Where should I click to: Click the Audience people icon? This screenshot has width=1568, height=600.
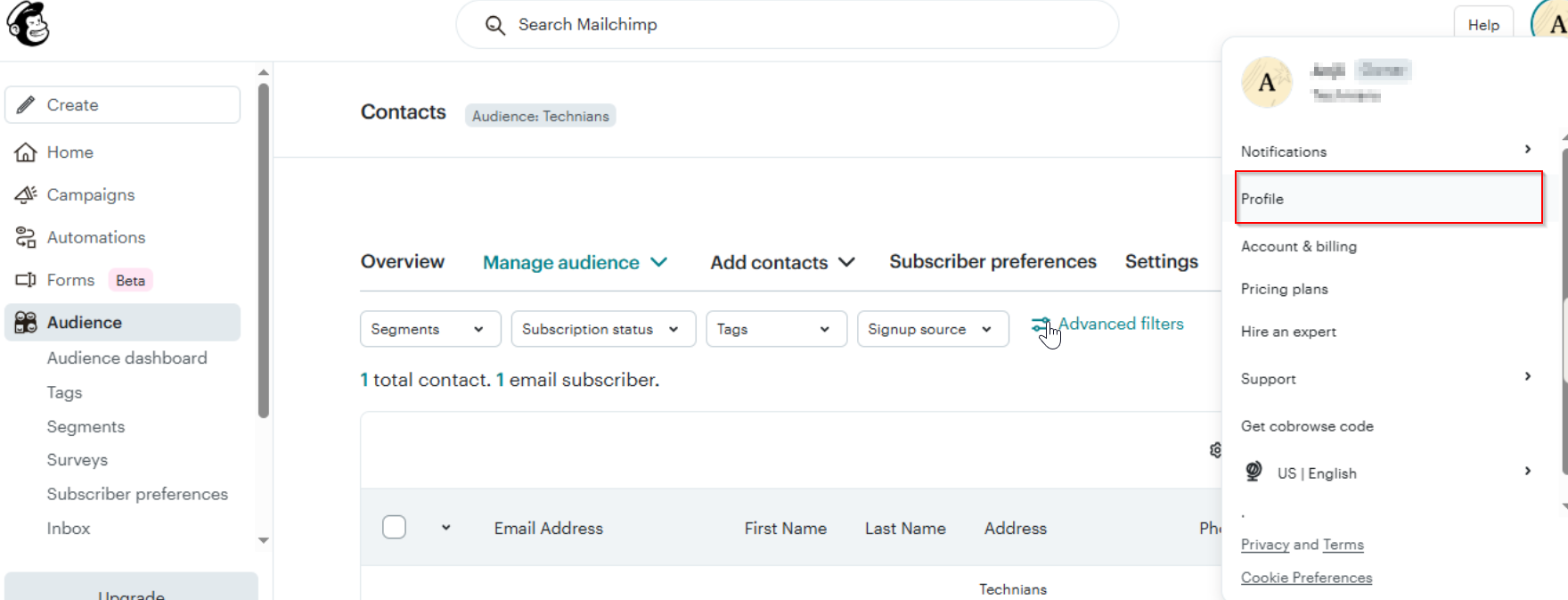pyautogui.click(x=26, y=322)
